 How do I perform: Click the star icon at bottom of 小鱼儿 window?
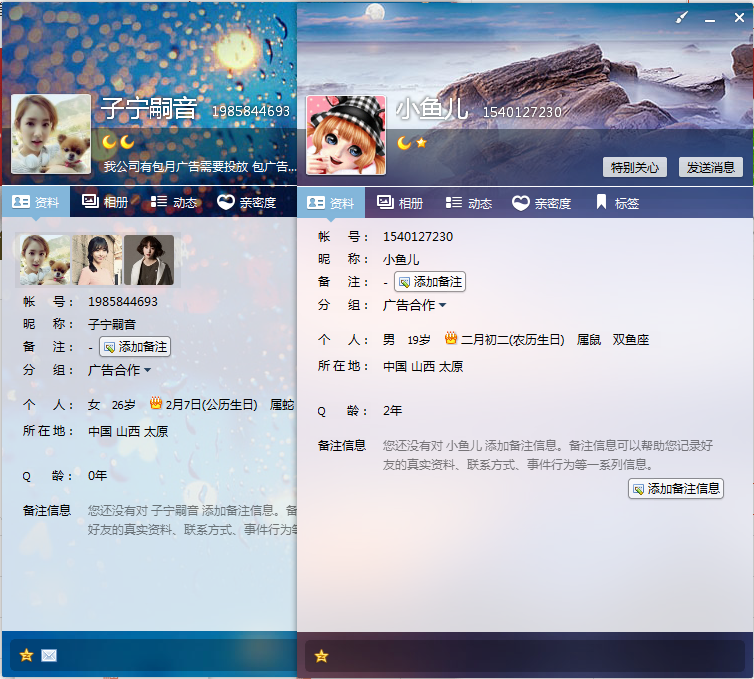click(x=321, y=656)
